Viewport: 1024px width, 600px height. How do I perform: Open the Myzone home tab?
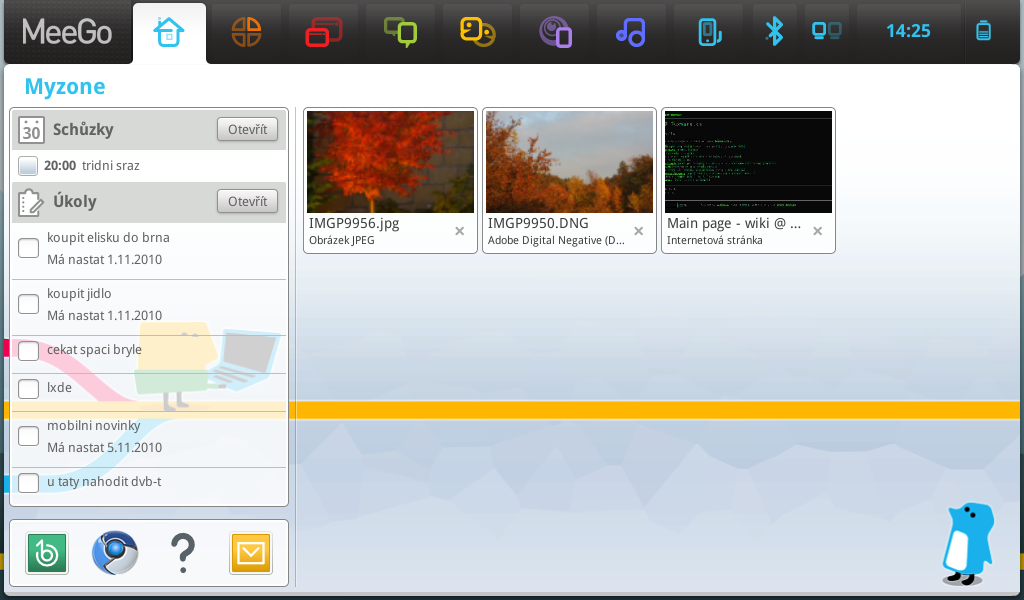(x=169, y=32)
